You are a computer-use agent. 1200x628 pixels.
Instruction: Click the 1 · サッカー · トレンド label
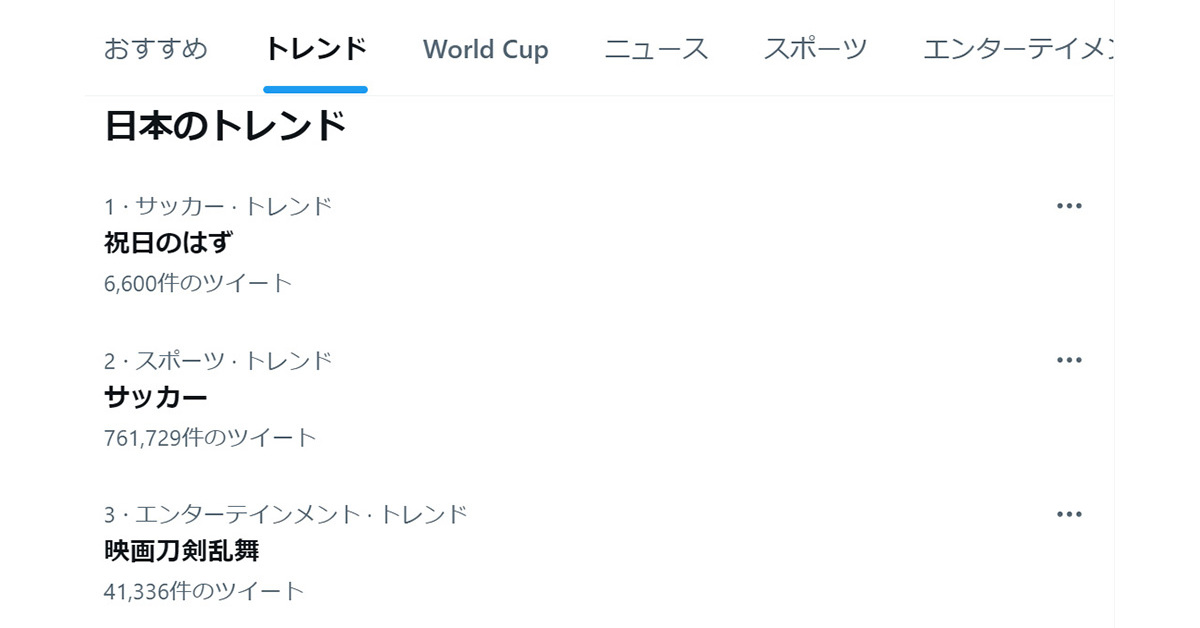pyautogui.click(x=217, y=207)
